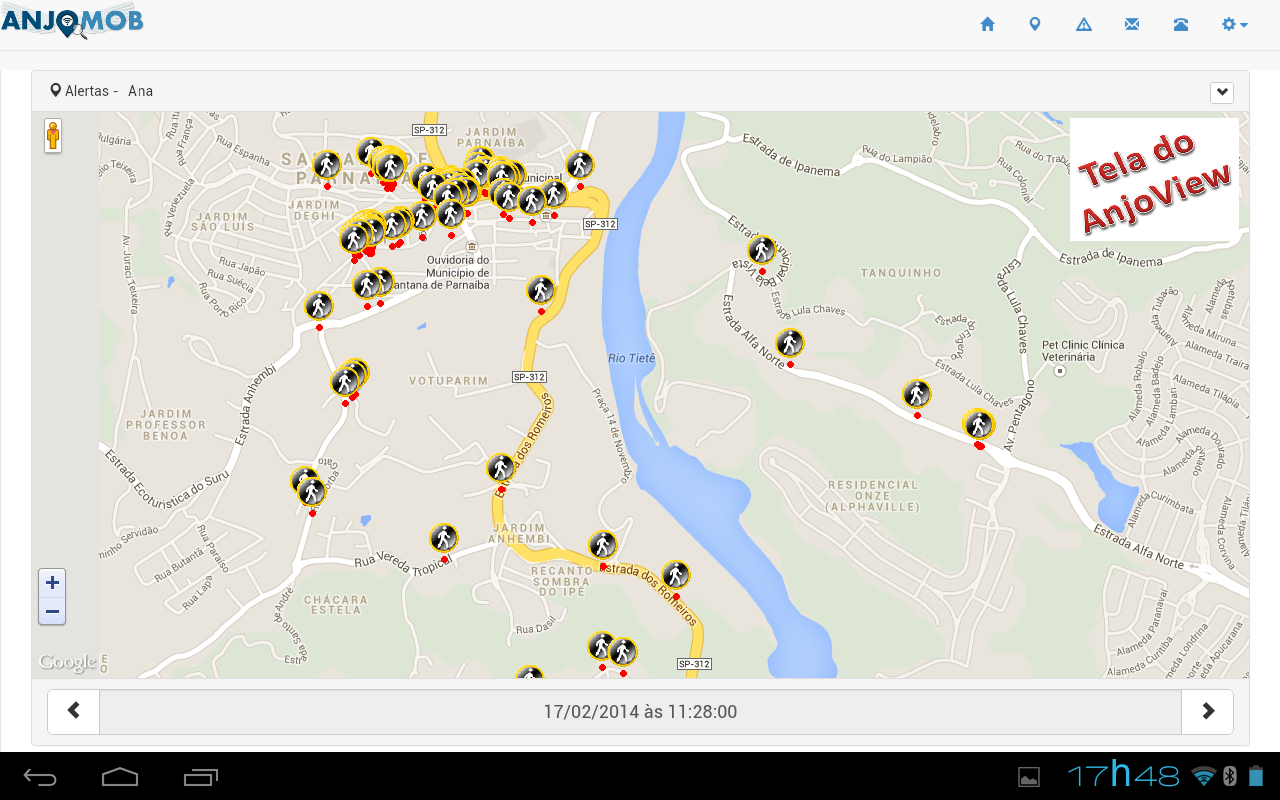This screenshot has width=1280, height=800.
Task: Select walker marker near Av. Pentagono
Action: point(979,424)
